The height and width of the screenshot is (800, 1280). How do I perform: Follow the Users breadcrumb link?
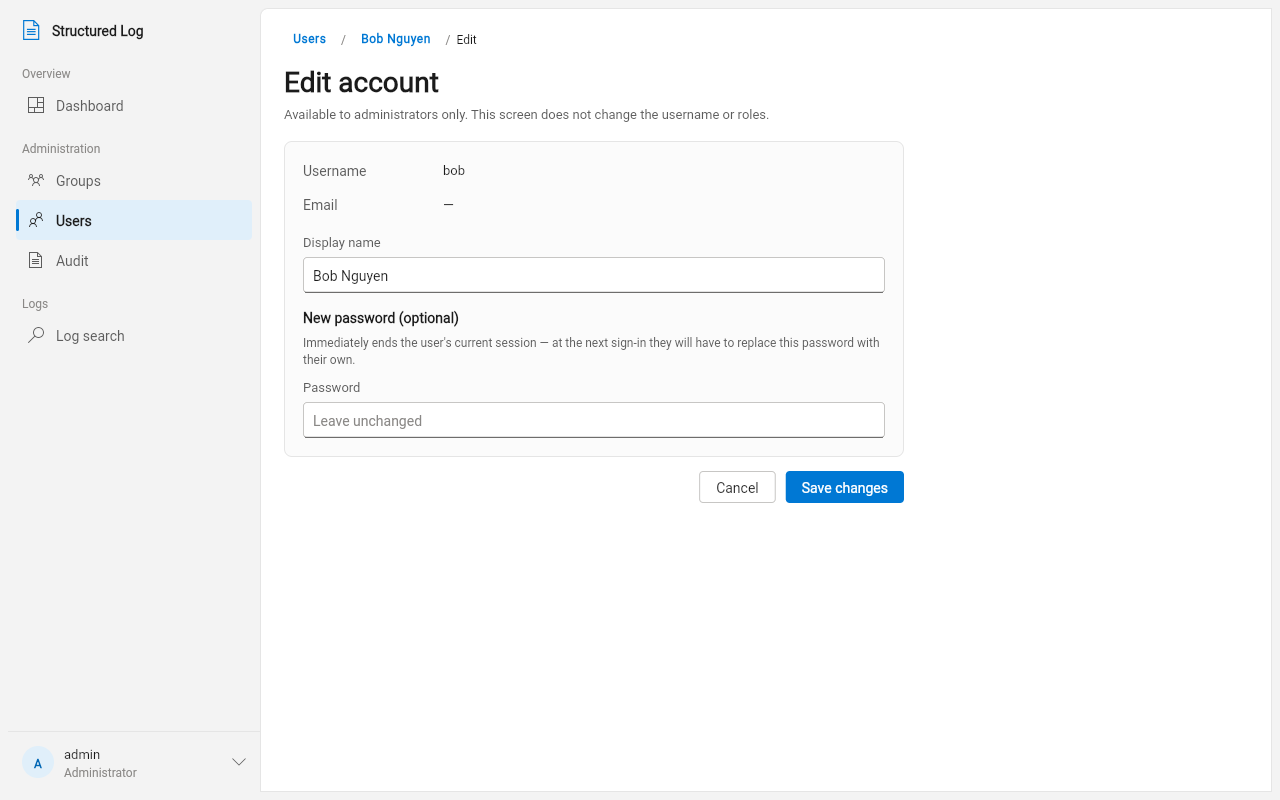coord(309,39)
